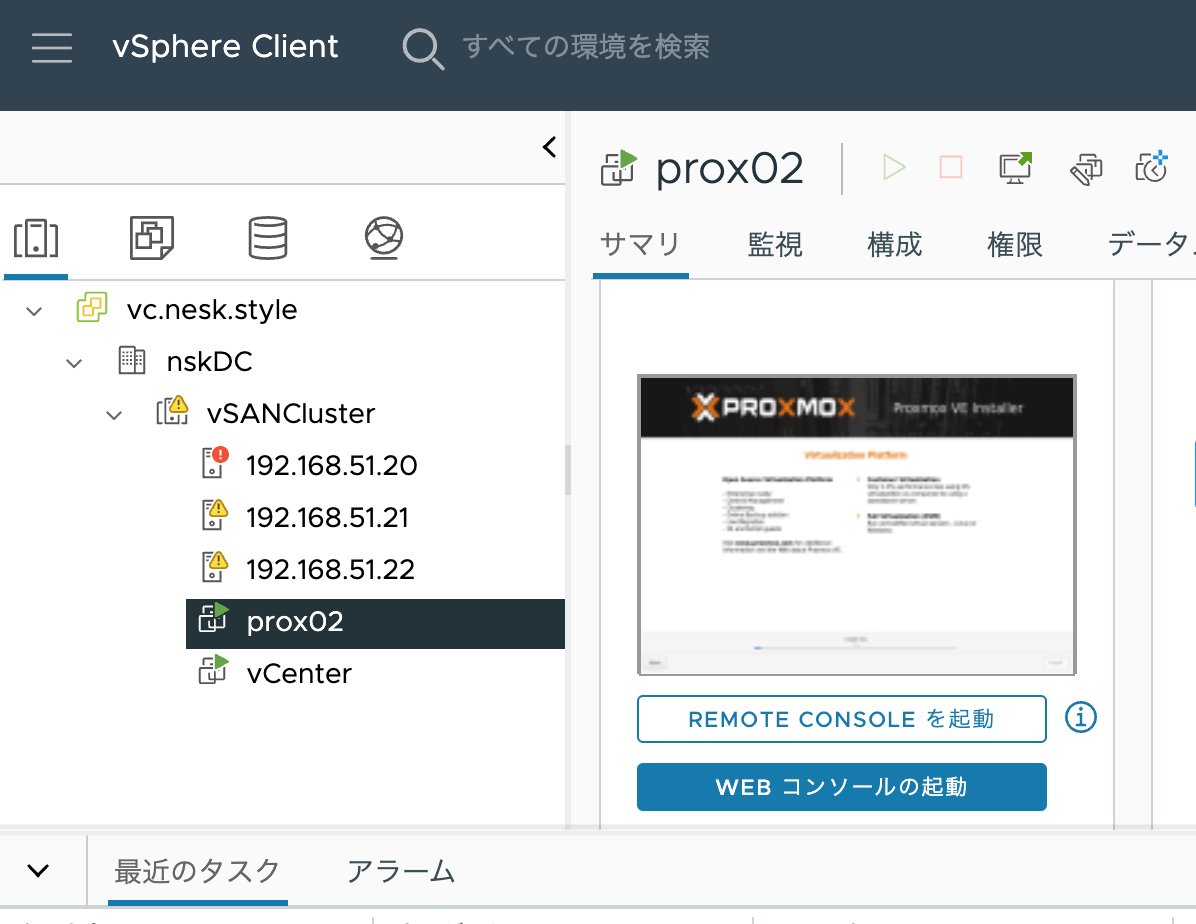Open the 最近のタスク tab
The width and height of the screenshot is (1196, 924).
pyautogui.click(x=198, y=871)
